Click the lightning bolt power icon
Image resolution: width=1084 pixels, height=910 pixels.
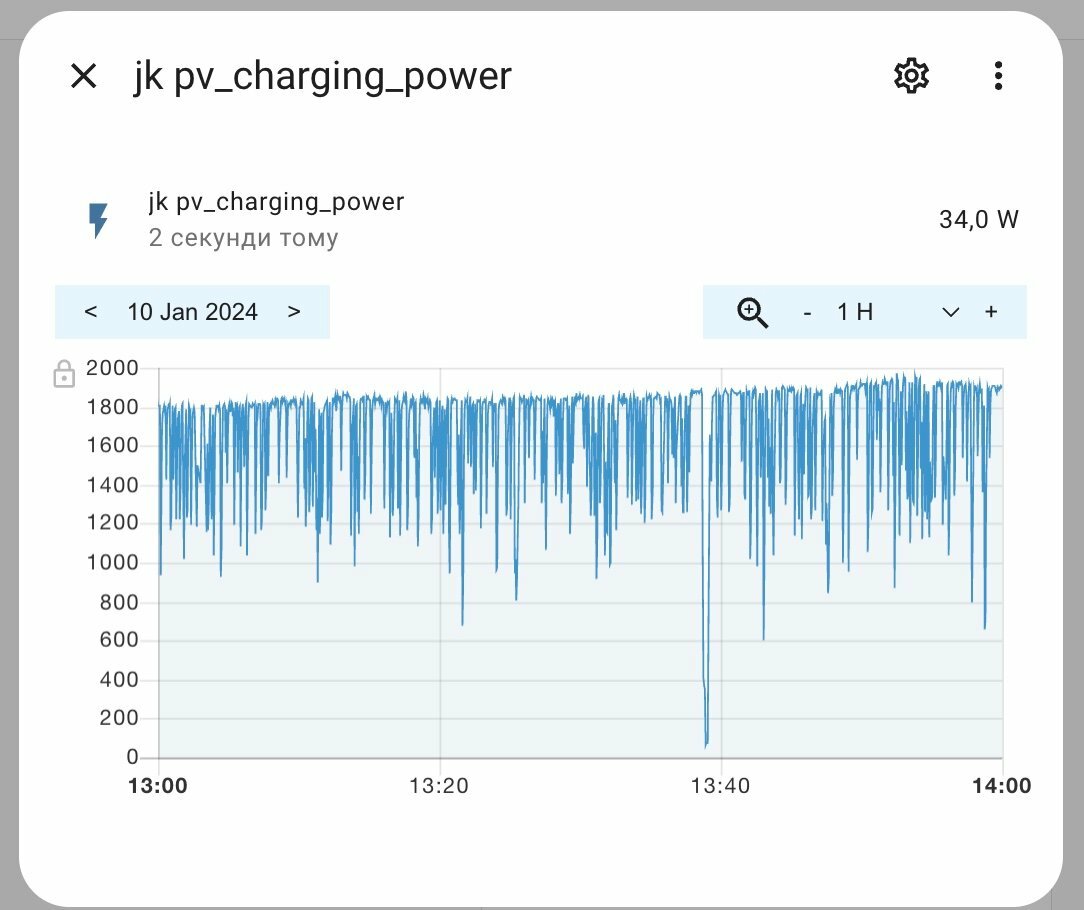coord(98,221)
